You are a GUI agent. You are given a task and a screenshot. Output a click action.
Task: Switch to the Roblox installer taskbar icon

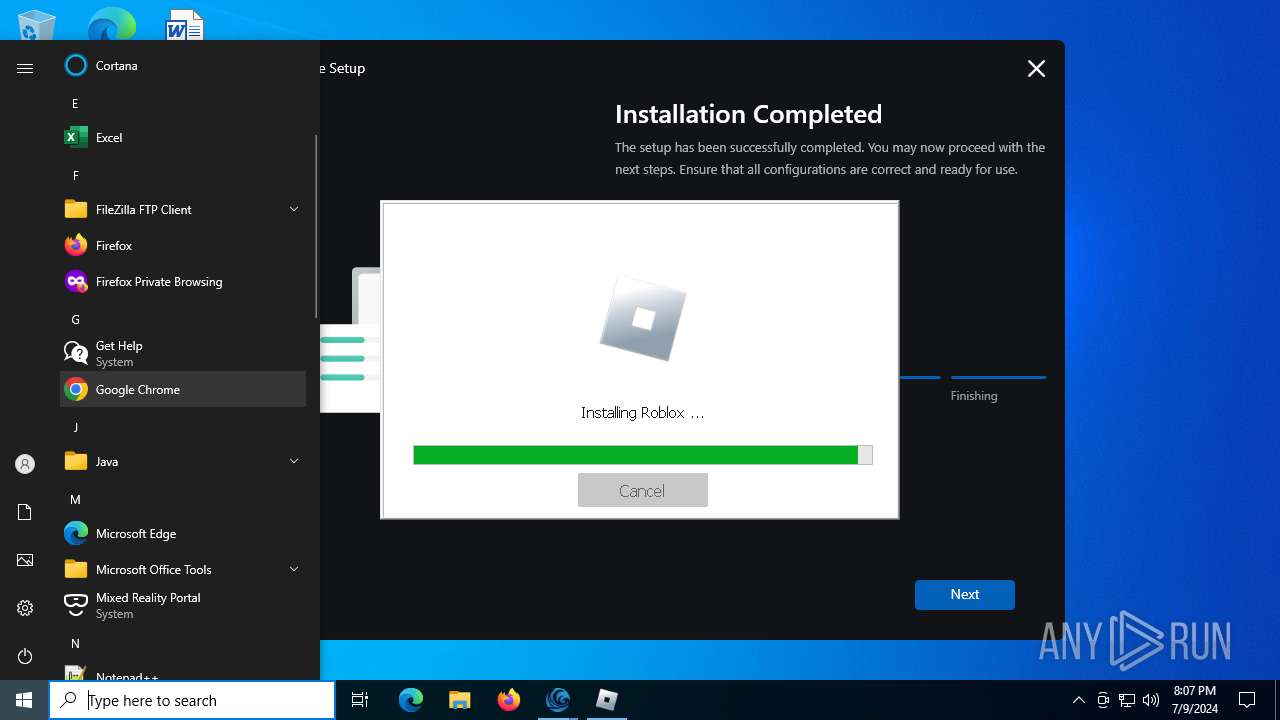[606, 700]
